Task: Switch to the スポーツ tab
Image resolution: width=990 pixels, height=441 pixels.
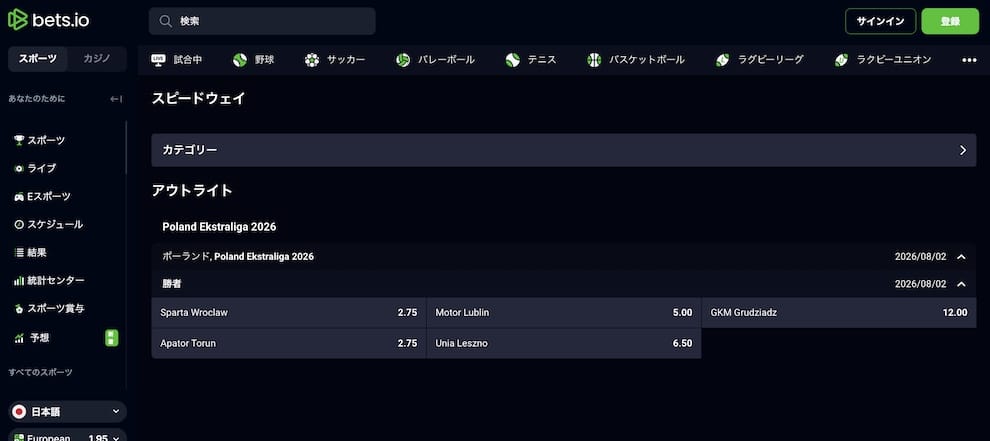Action: point(38,59)
